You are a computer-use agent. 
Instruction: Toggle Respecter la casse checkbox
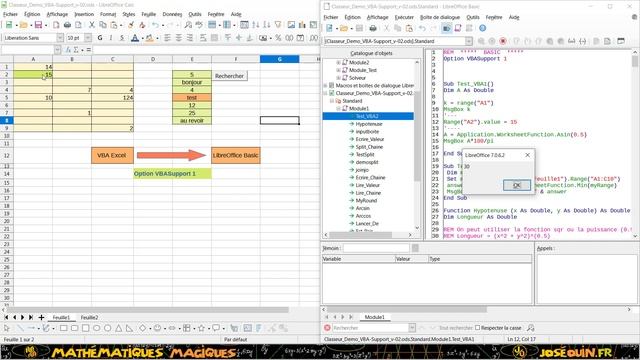pyautogui.click(x=478, y=328)
